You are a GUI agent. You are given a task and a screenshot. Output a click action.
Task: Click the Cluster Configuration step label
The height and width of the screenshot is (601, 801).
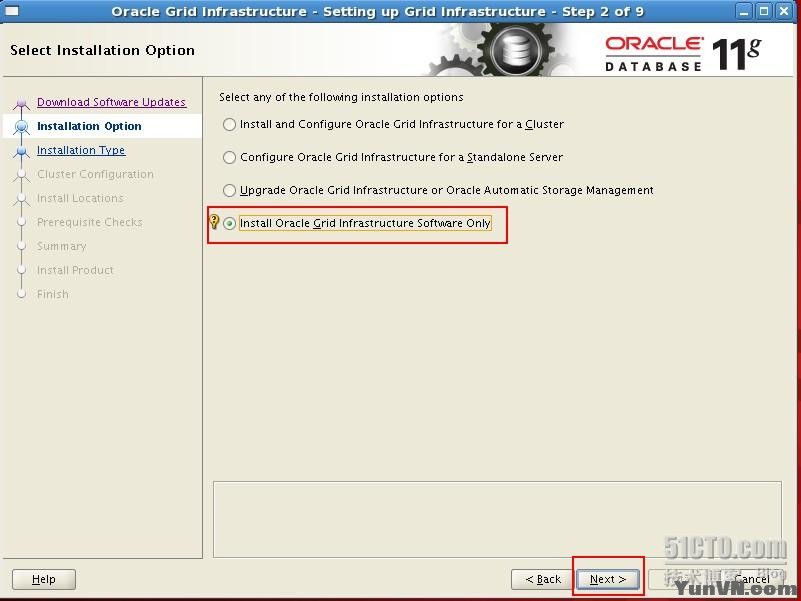coord(95,174)
